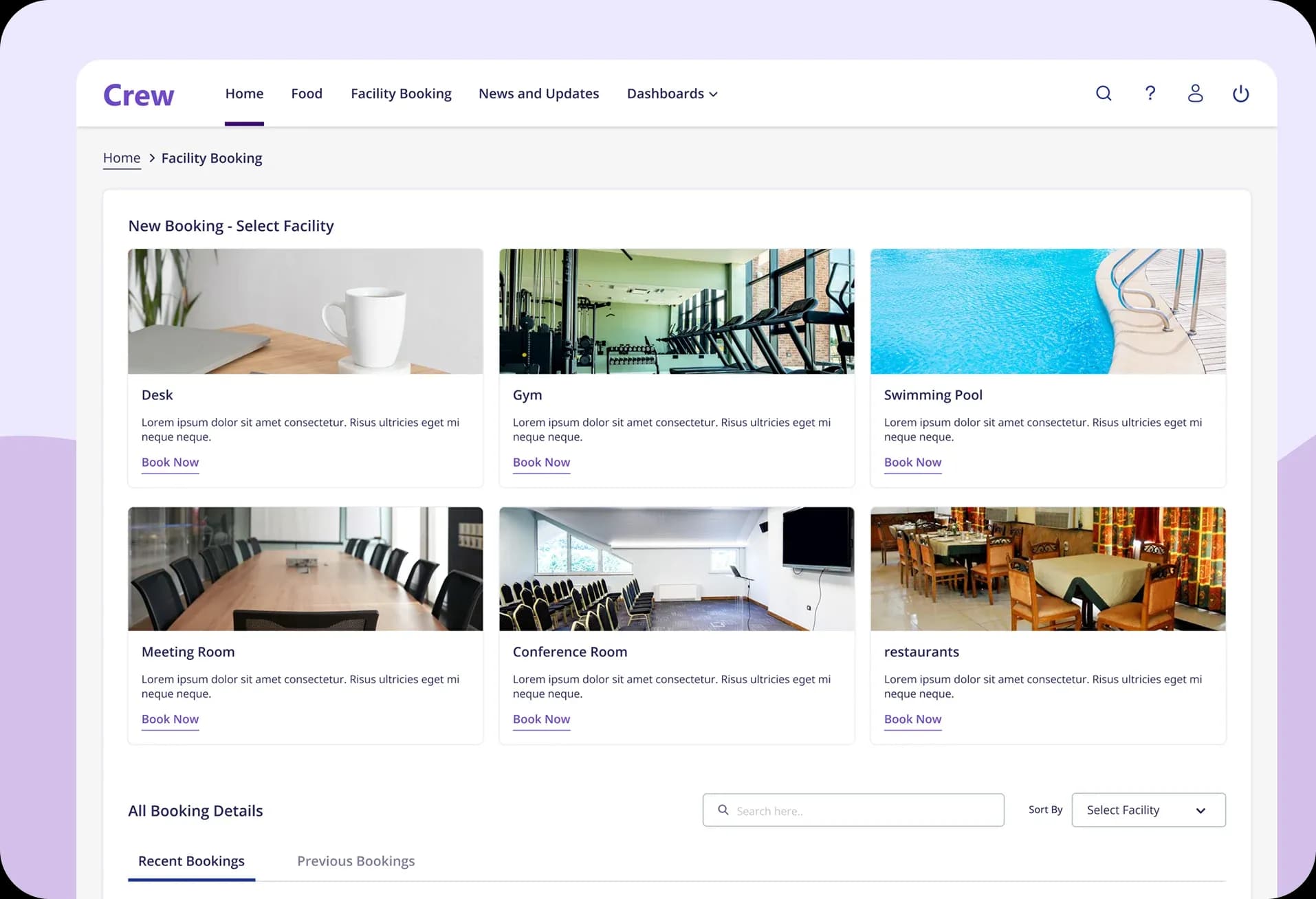Expand the Dashboards menu

672,93
